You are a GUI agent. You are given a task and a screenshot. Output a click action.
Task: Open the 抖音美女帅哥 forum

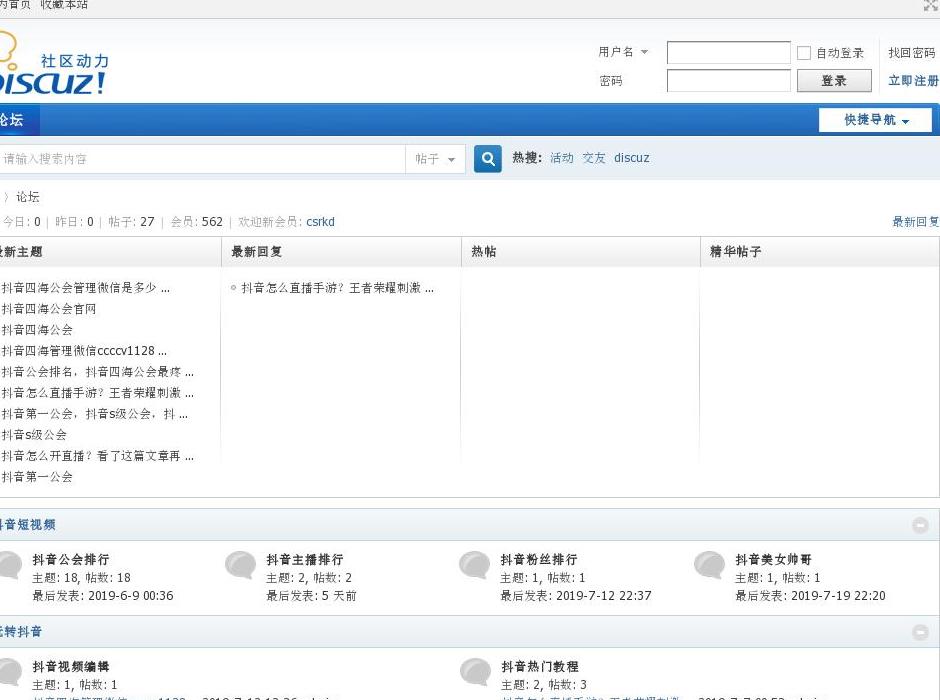[773, 560]
